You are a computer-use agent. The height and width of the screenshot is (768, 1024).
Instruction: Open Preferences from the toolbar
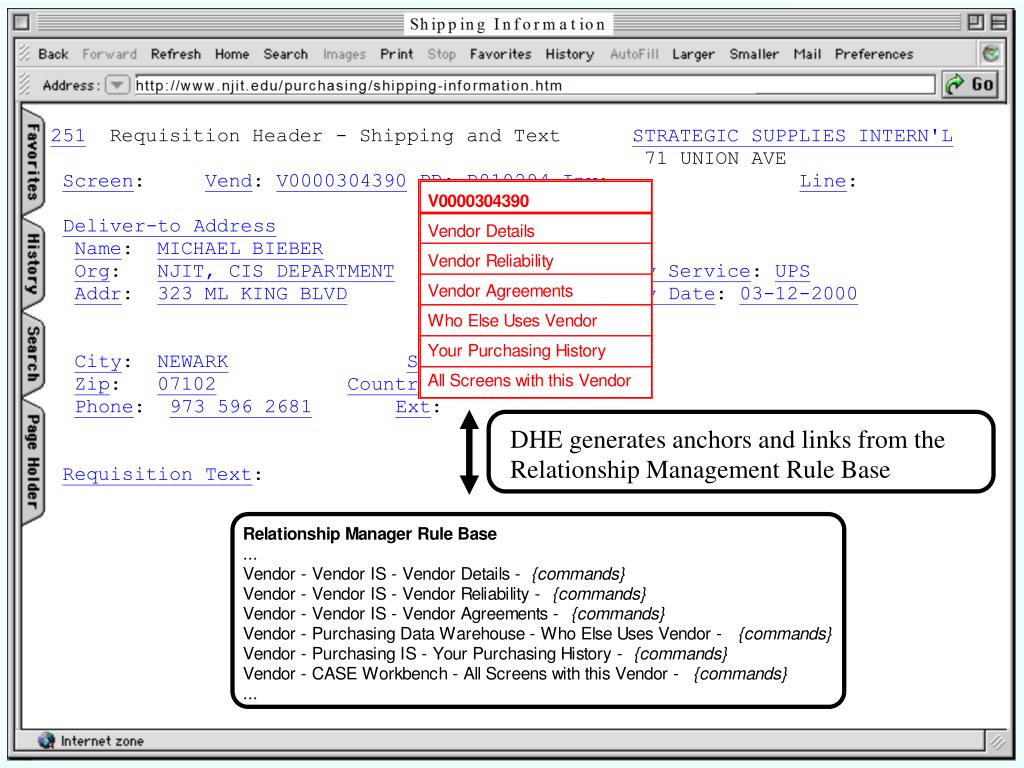point(874,54)
